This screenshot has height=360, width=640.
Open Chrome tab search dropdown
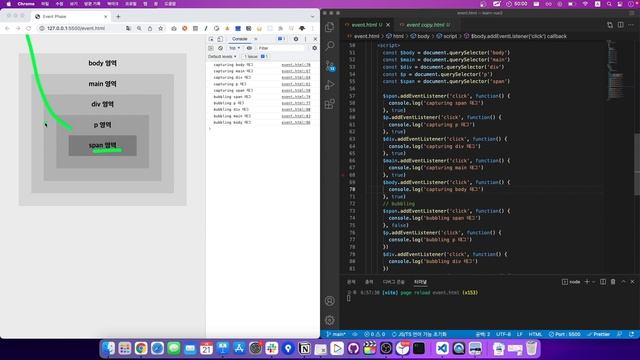(x=312, y=17)
